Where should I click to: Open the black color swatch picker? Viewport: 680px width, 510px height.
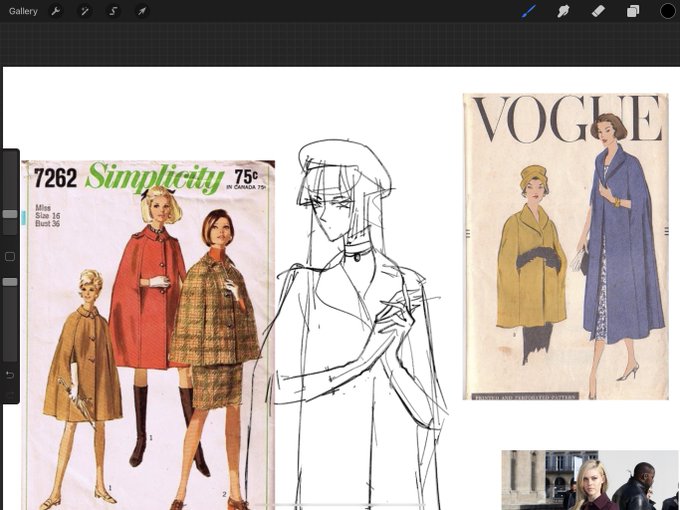pos(668,11)
